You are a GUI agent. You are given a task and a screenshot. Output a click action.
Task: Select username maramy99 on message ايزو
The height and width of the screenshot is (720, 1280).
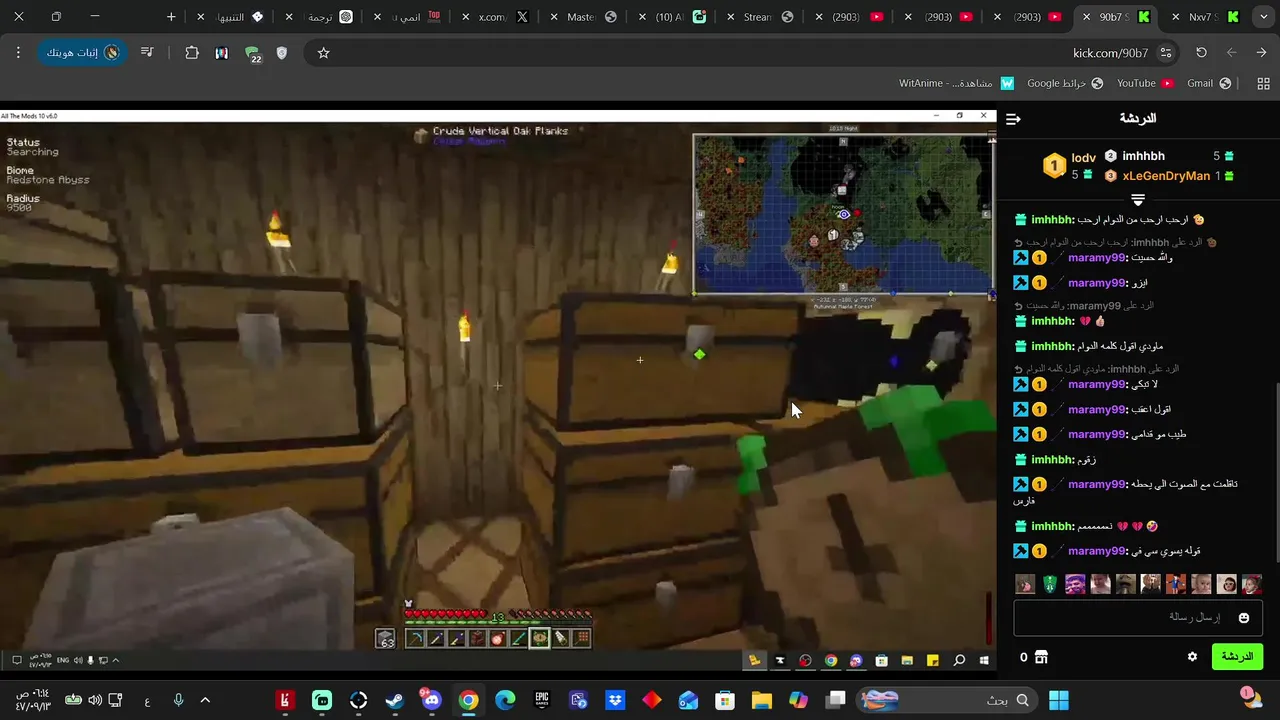click(1097, 283)
